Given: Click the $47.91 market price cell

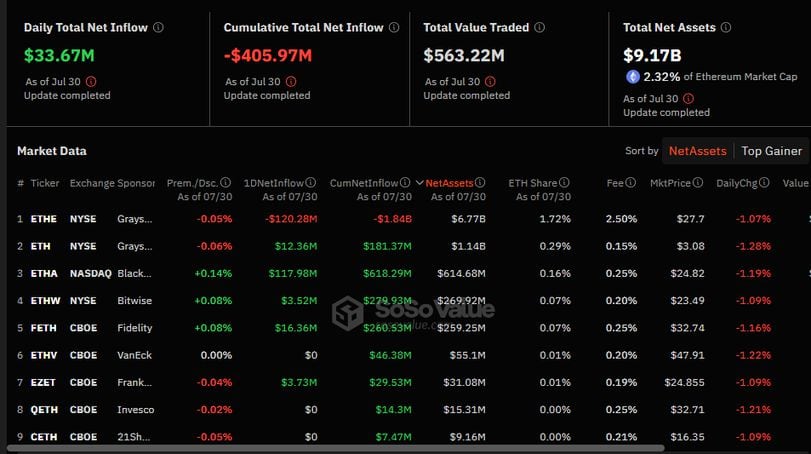Looking at the screenshot, I should (x=687, y=355).
